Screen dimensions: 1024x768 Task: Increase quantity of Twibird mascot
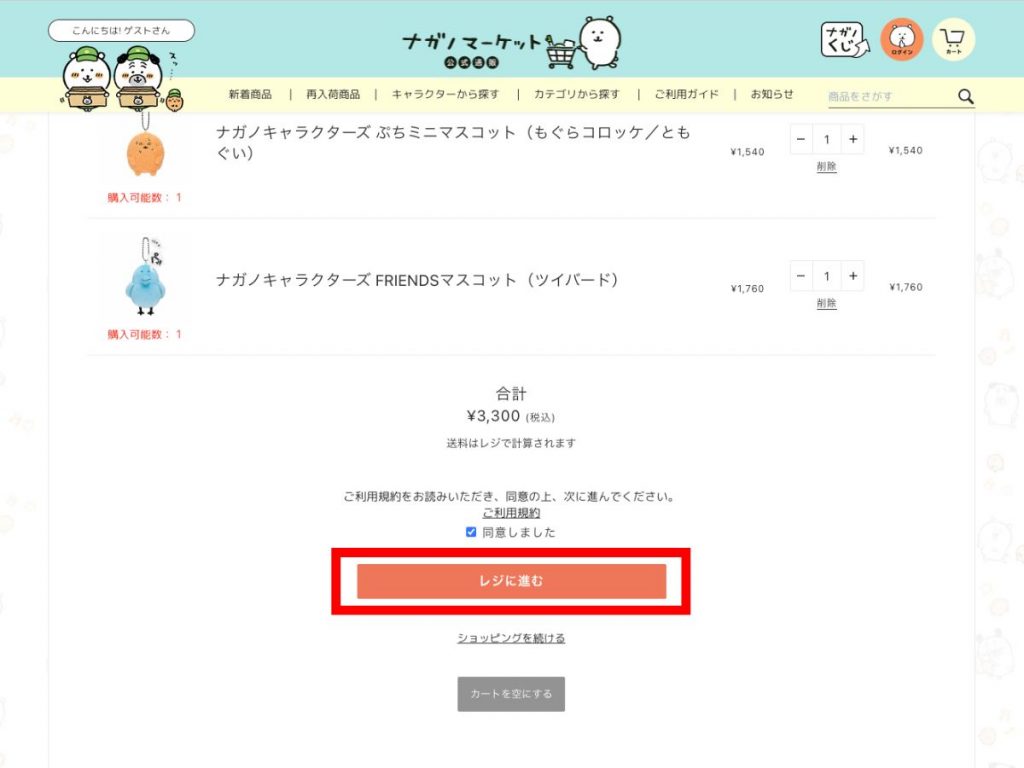[852, 276]
